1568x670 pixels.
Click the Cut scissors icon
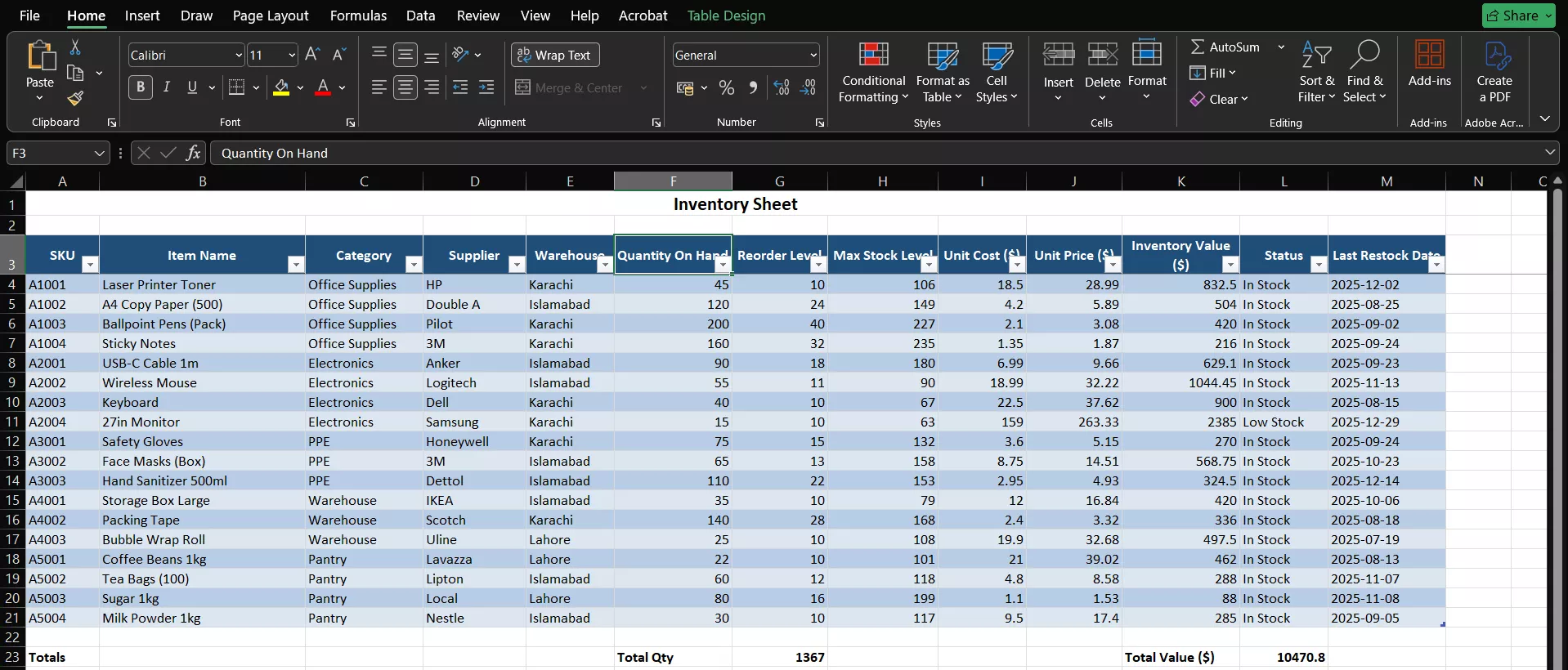coord(75,47)
